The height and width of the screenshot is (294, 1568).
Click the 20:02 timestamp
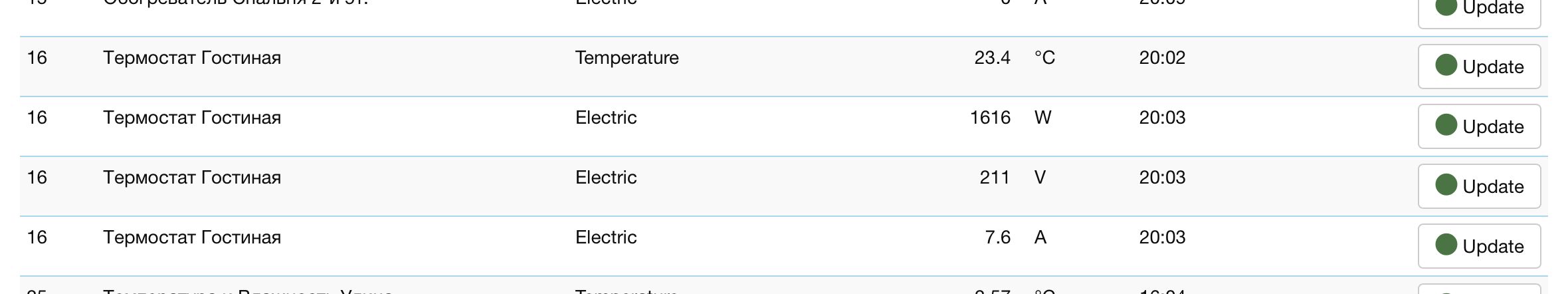[1162, 58]
